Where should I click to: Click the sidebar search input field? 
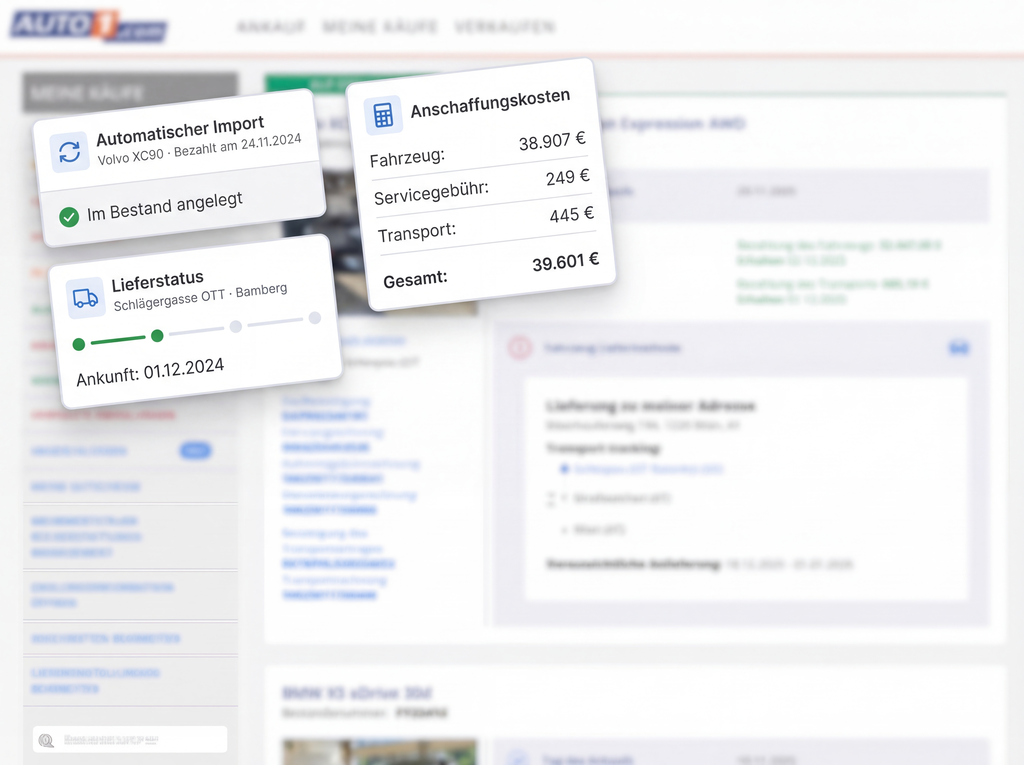click(x=140, y=740)
